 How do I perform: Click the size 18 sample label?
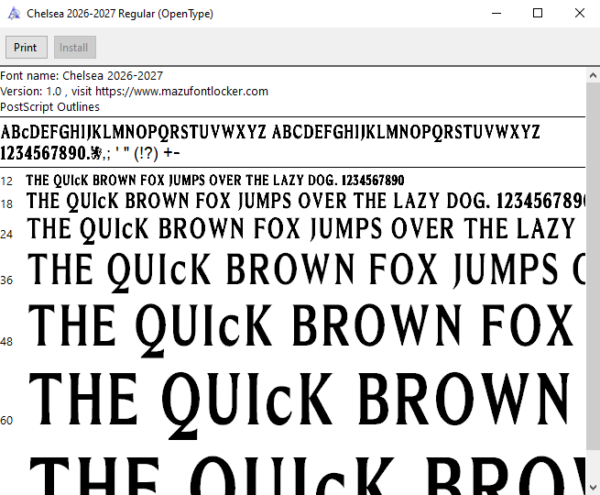click(x=7, y=204)
